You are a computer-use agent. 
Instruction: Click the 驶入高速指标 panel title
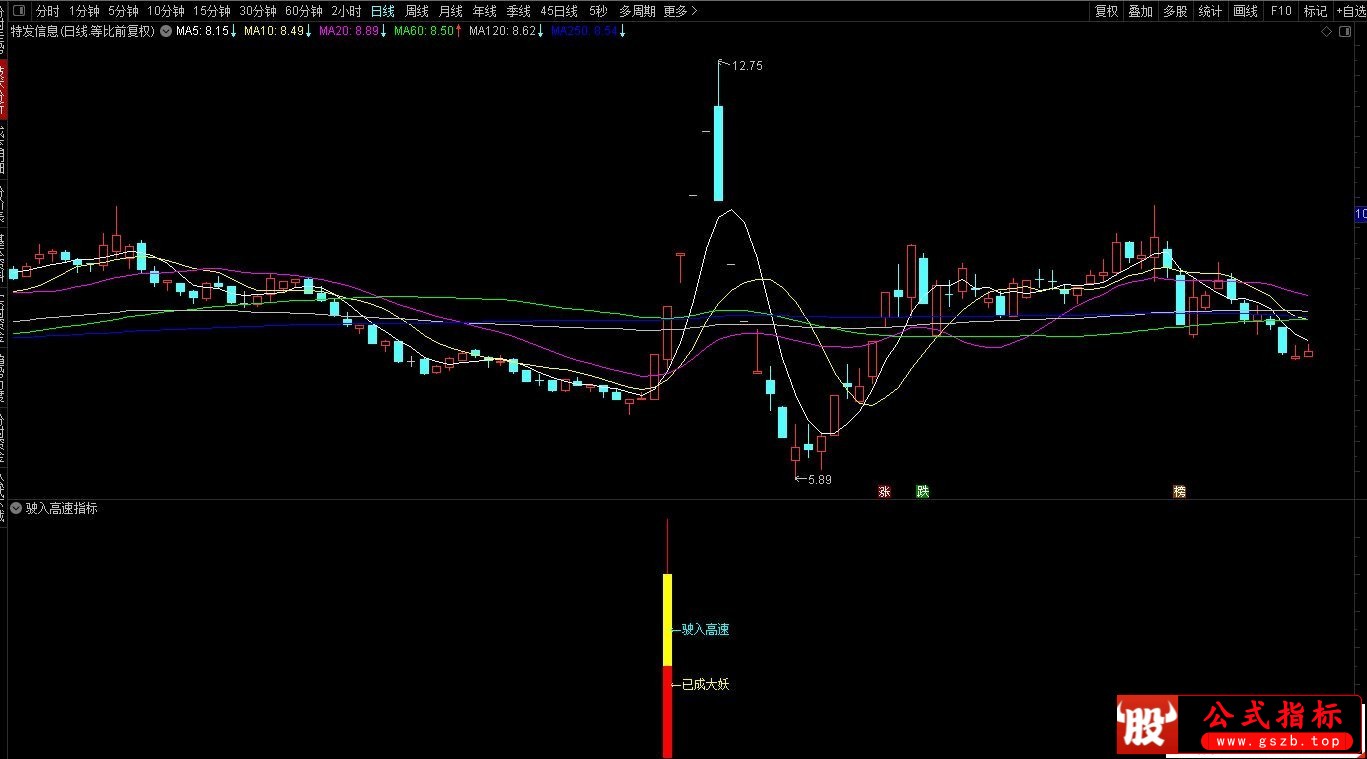tap(62, 509)
